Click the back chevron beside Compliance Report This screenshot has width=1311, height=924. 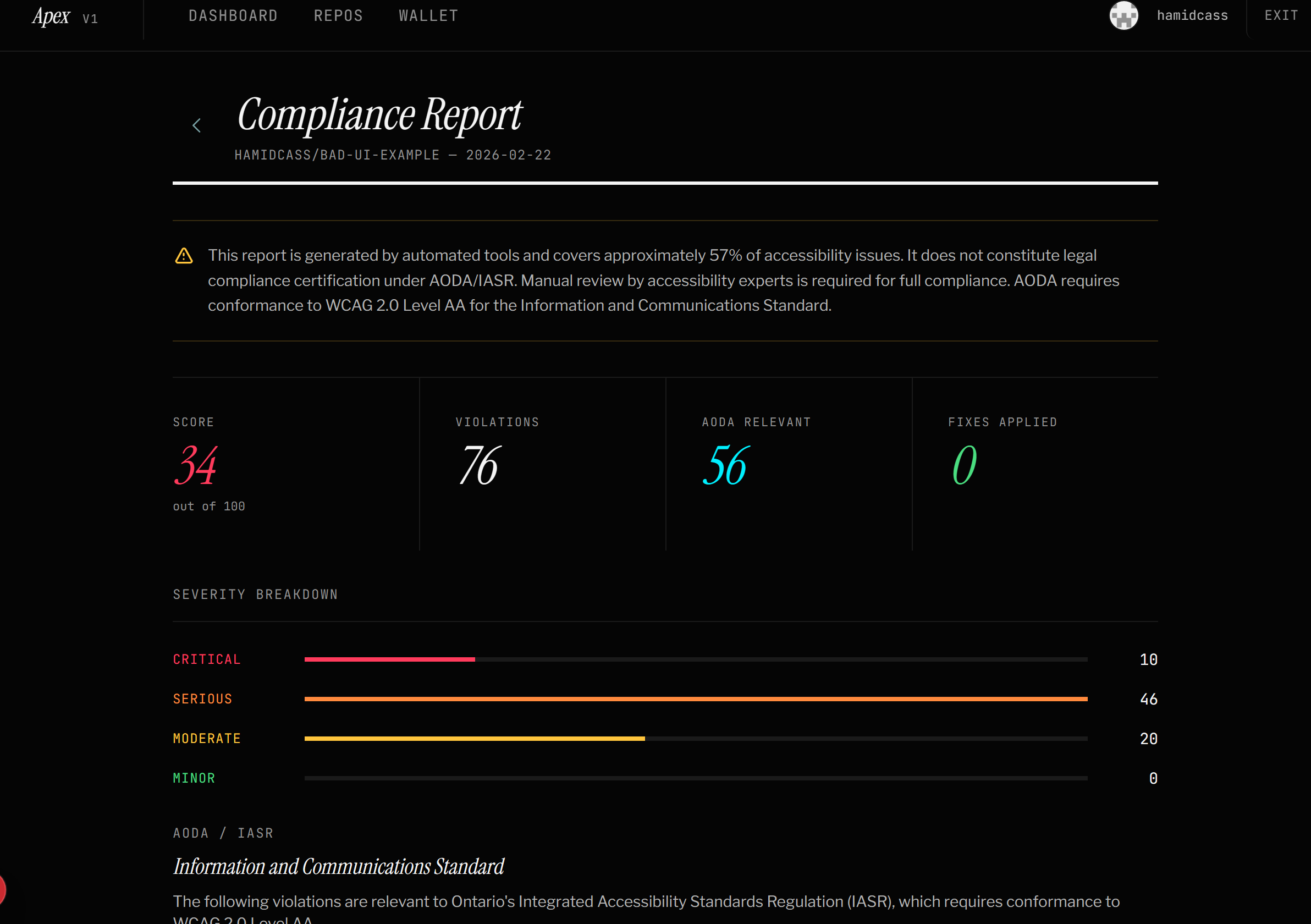(196, 125)
